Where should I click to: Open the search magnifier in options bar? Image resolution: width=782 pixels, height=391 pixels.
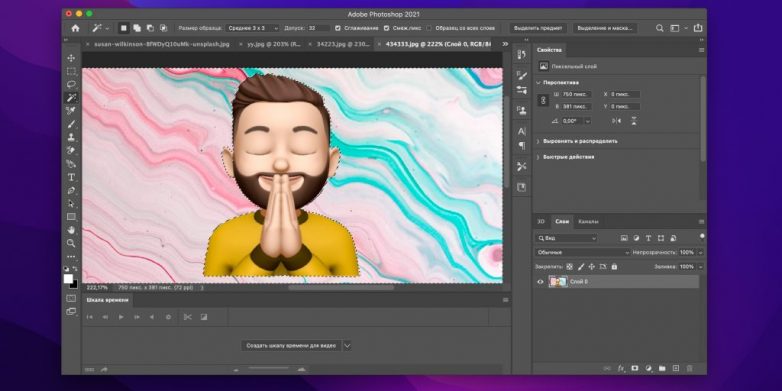tap(660, 28)
